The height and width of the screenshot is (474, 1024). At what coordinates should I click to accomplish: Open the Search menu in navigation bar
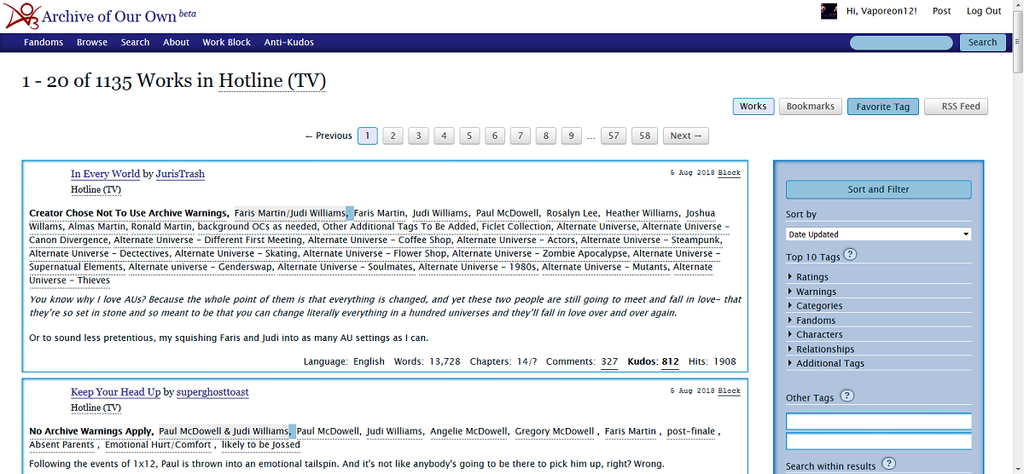pos(135,42)
